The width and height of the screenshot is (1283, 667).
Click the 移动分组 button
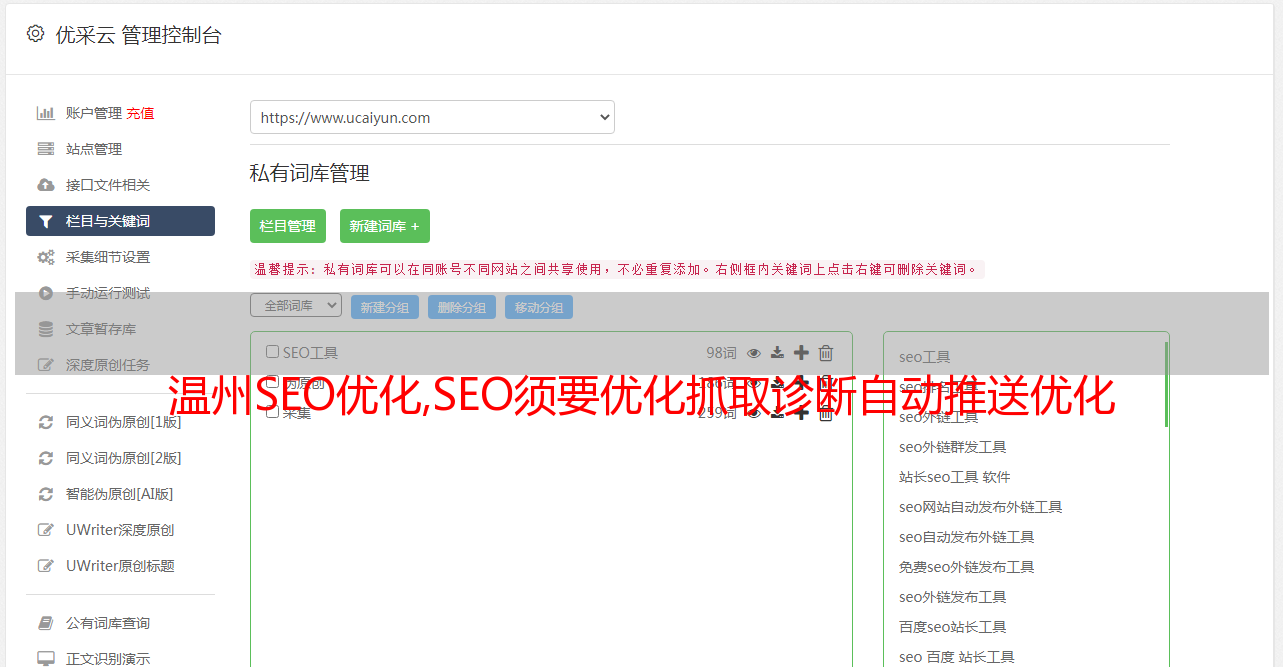click(x=539, y=307)
